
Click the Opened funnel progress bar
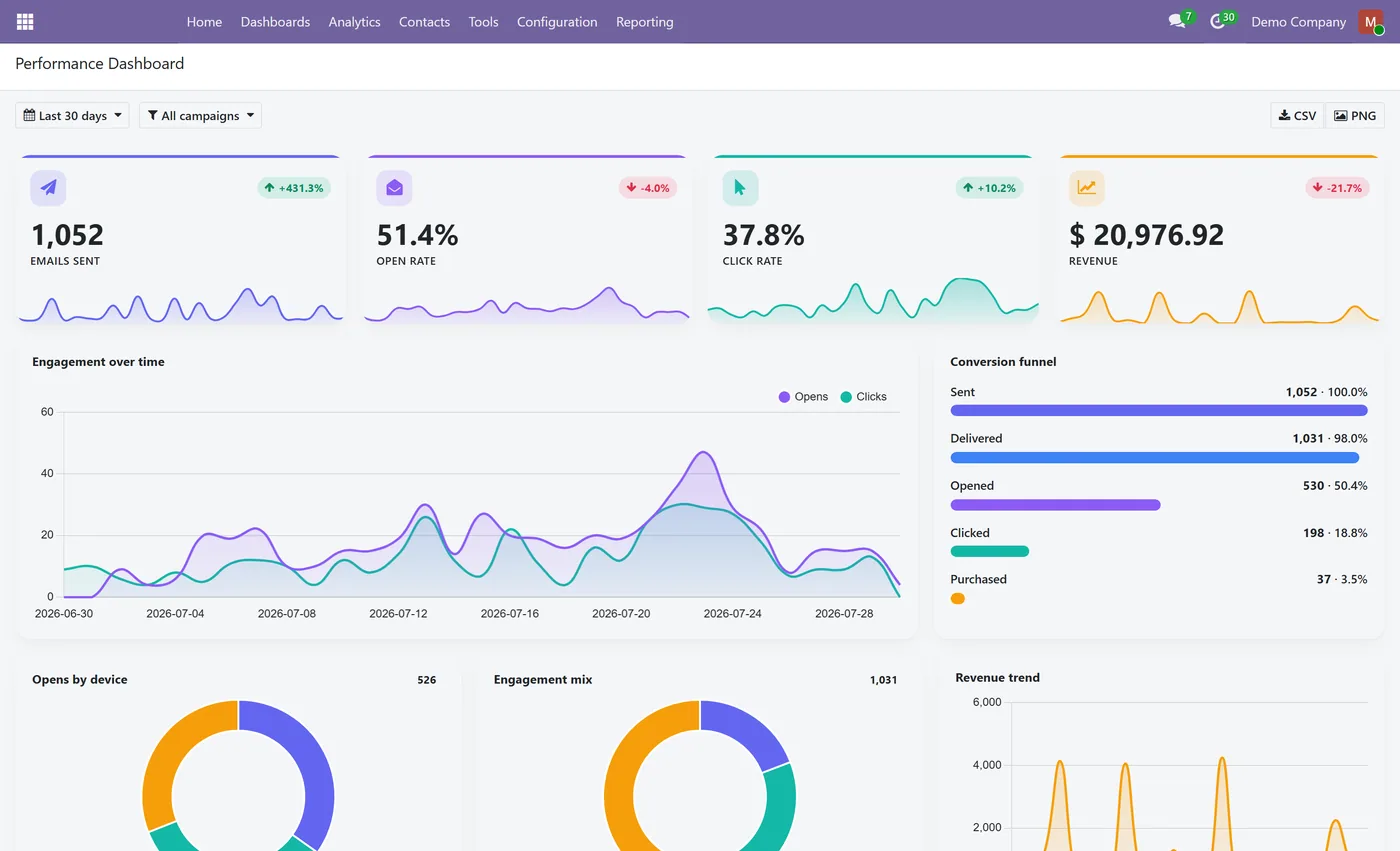(1055, 505)
